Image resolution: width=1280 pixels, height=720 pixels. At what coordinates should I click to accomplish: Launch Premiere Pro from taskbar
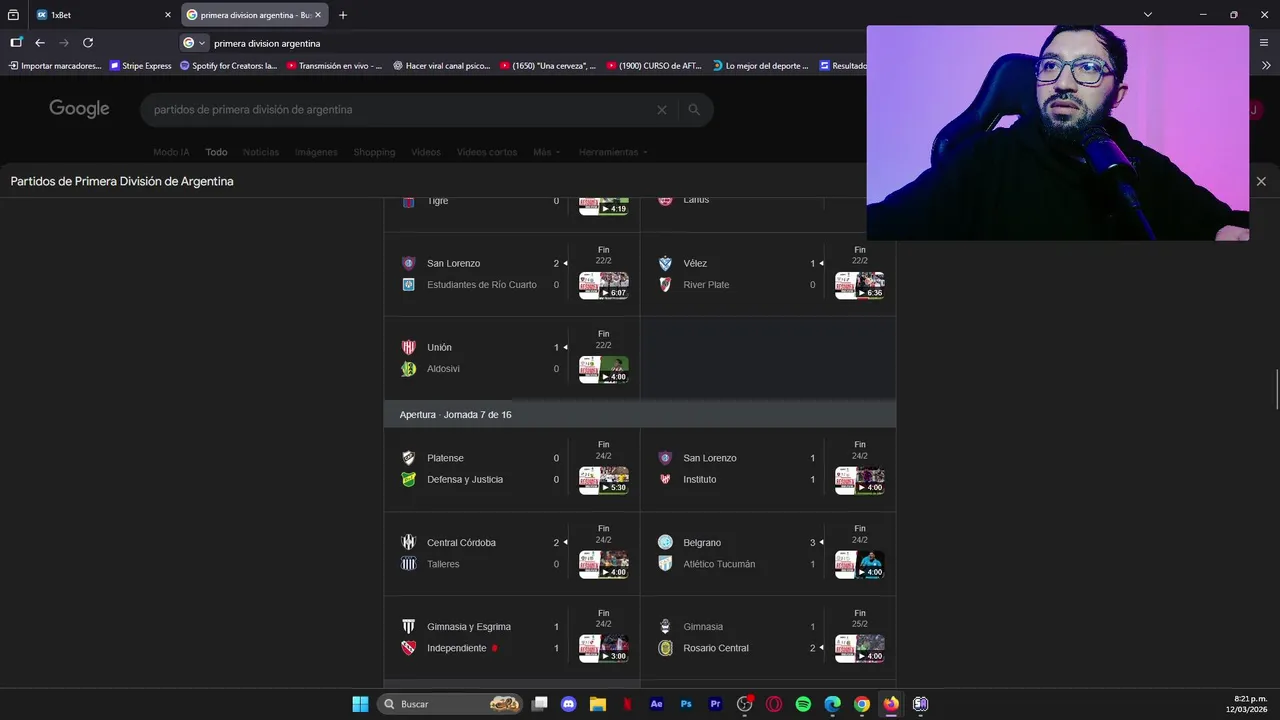tap(715, 704)
